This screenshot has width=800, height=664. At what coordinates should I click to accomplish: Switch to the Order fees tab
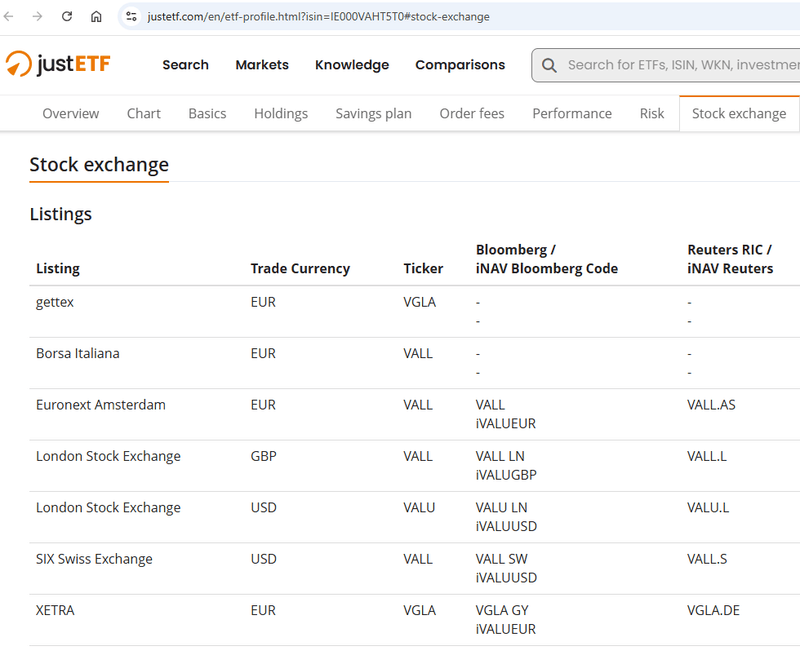[472, 113]
